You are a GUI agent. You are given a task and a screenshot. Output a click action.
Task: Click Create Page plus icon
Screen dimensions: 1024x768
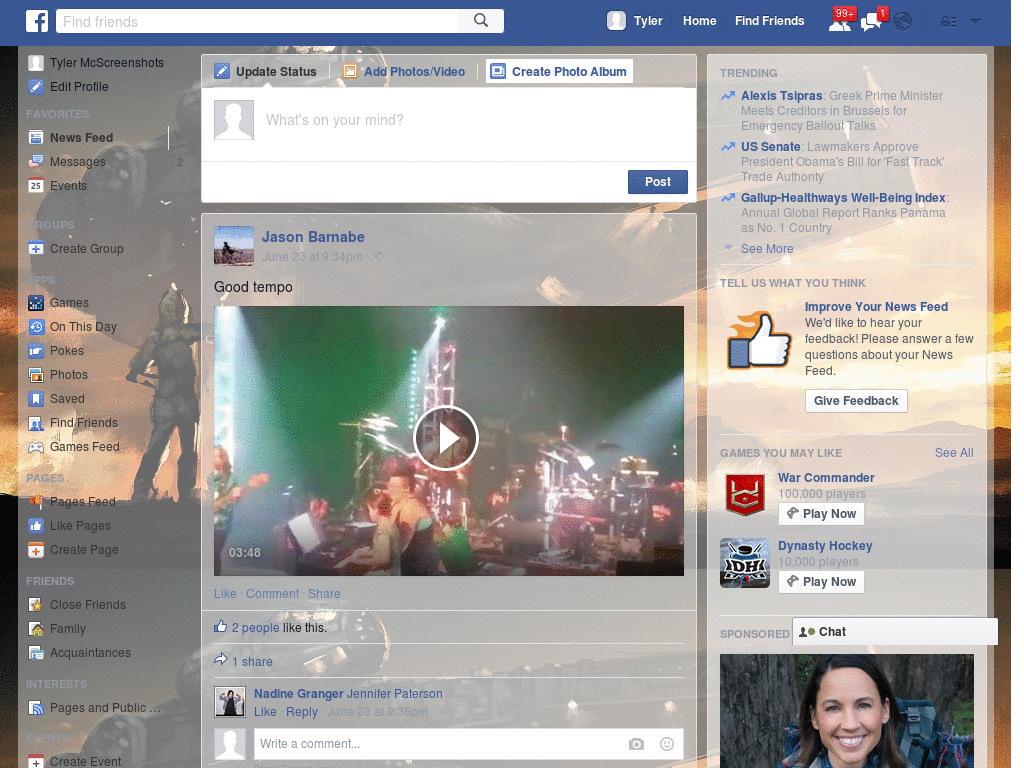[36, 550]
